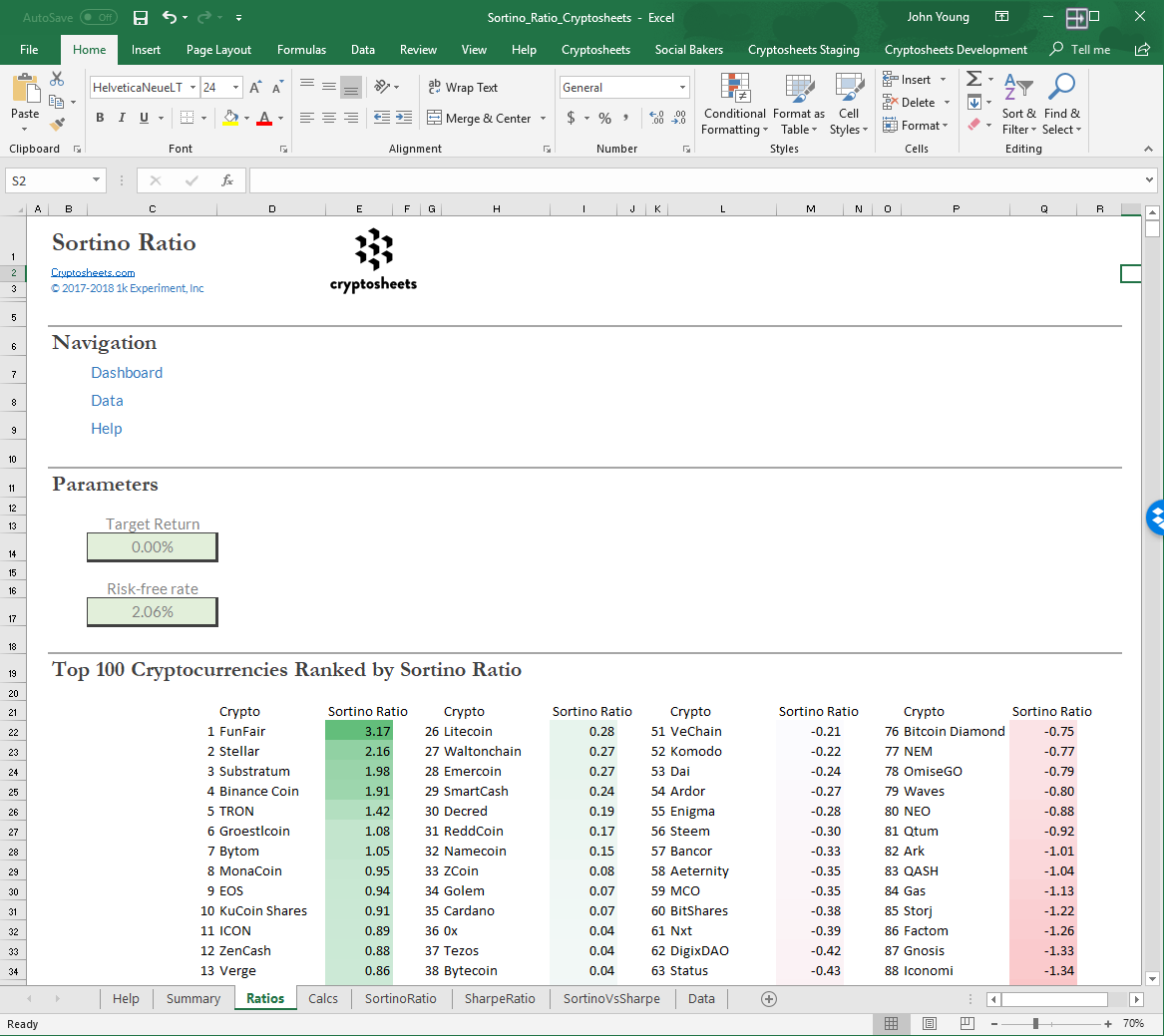This screenshot has height=1036, width=1164.
Task: Adjust the zoom level slider
Action: click(1035, 1024)
